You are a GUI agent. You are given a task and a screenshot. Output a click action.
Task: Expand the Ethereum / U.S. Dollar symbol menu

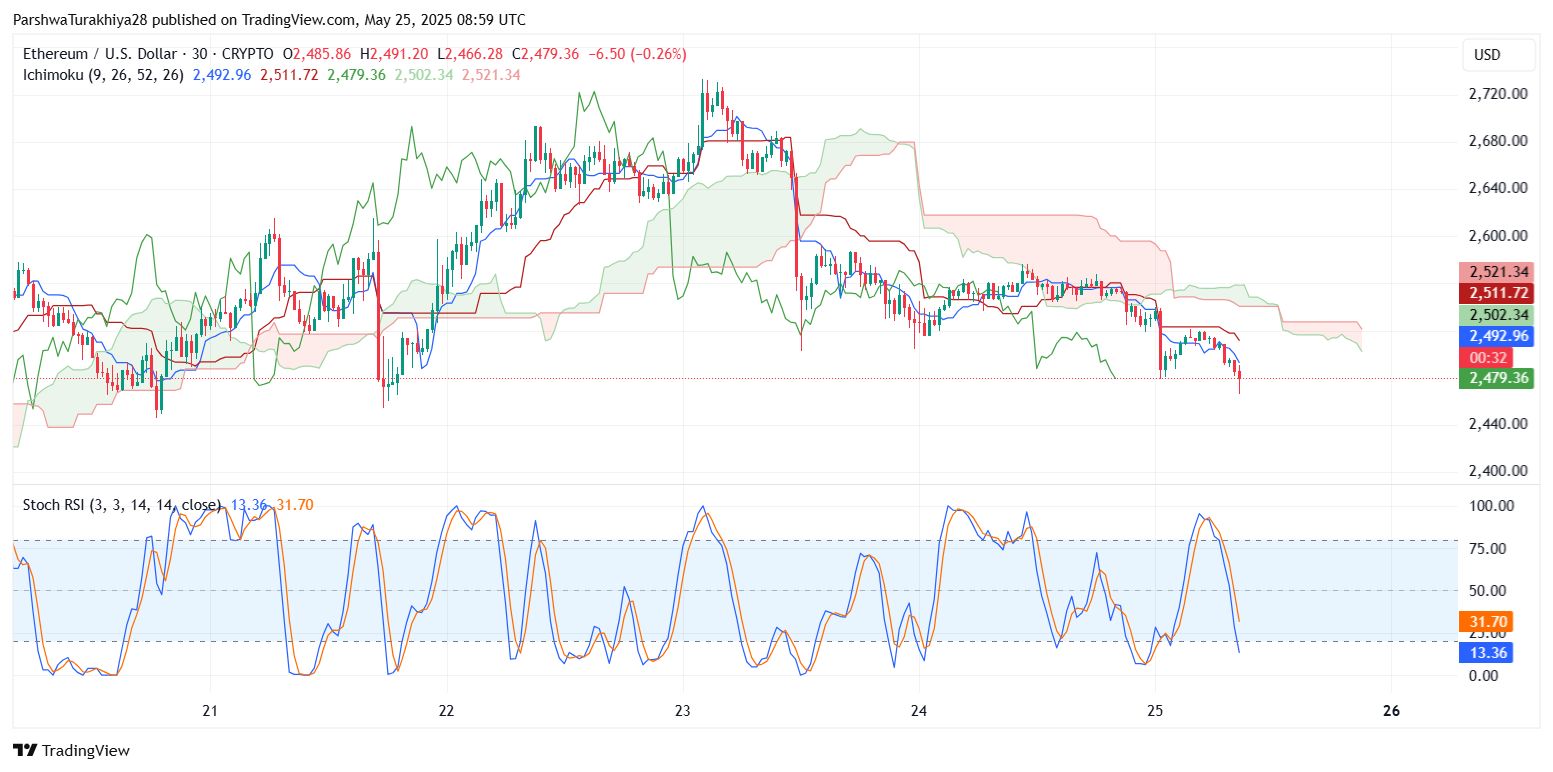coord(95,53)
